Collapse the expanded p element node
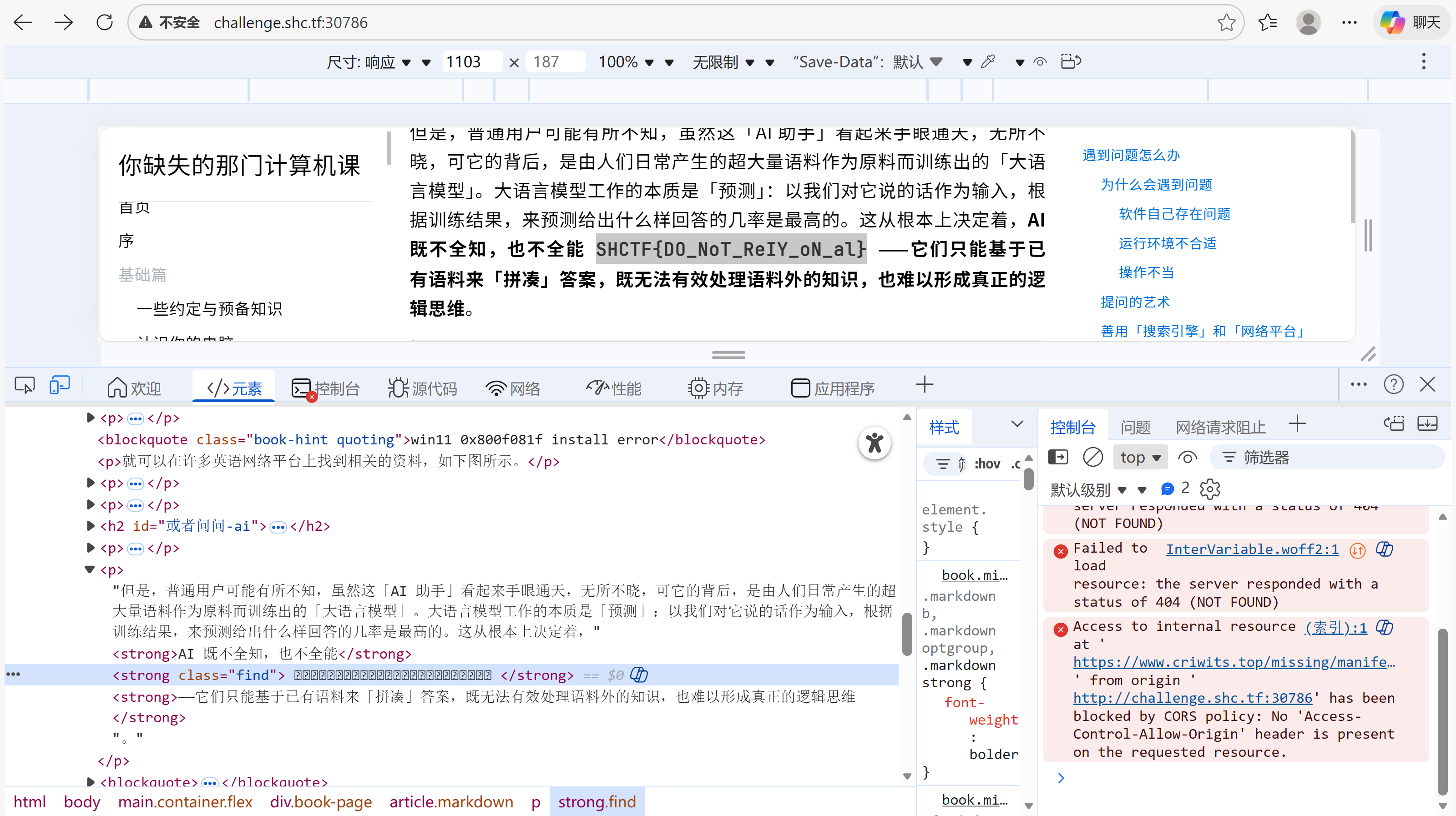 pyautogui.click(x=89, y=569)
